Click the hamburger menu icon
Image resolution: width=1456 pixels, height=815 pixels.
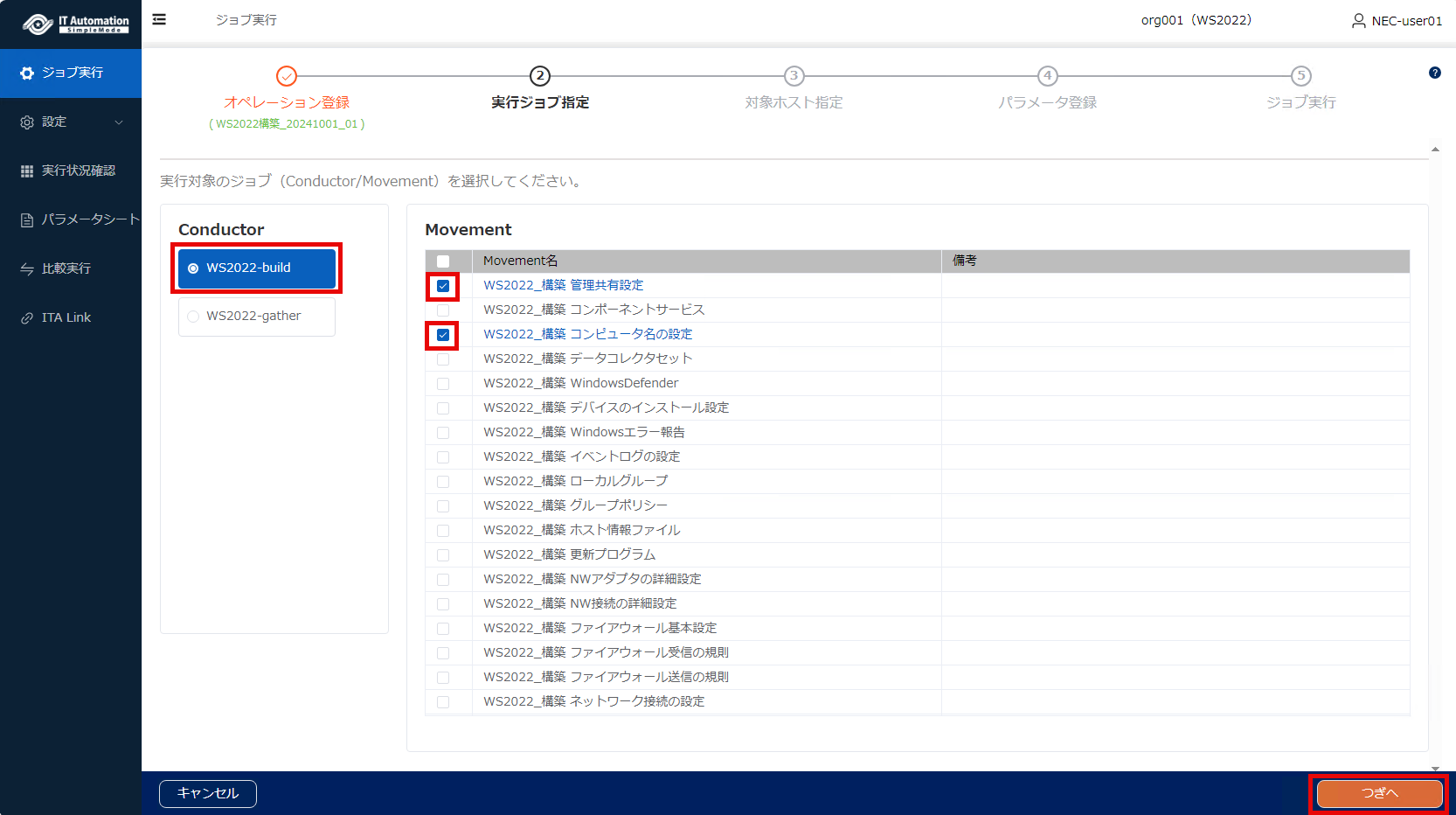pos(159,19)
